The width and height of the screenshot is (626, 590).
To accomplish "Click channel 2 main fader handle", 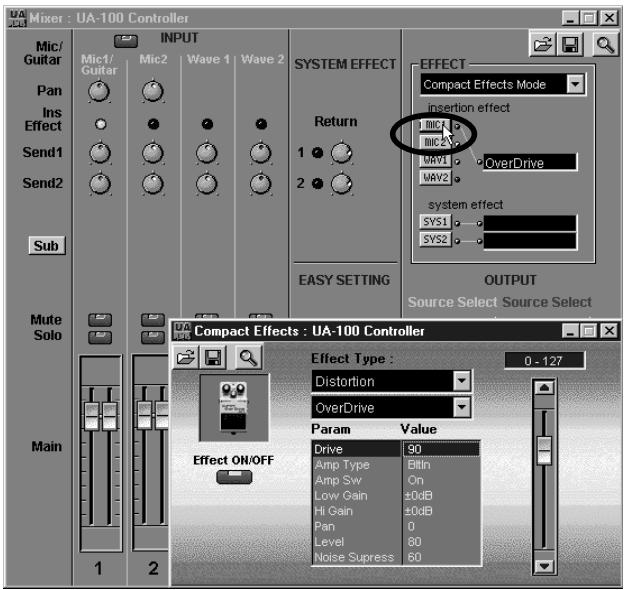I will [153, 415].
